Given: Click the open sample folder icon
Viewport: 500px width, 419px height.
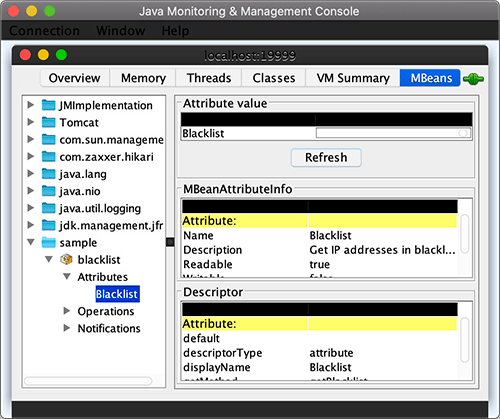Looking at the screenshot, I should coord(49,242).
